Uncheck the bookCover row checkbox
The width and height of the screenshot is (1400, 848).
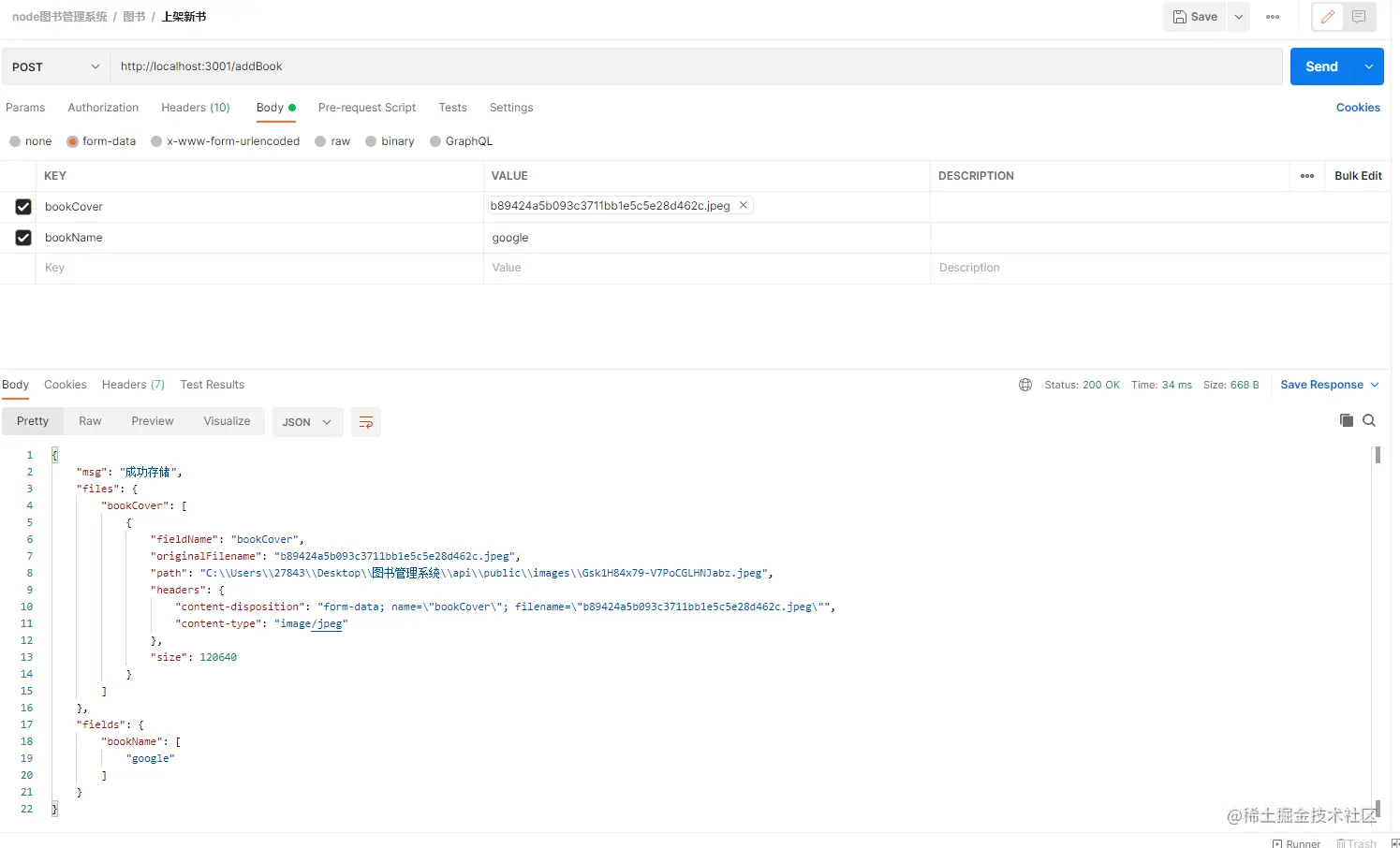coord(23,207)
